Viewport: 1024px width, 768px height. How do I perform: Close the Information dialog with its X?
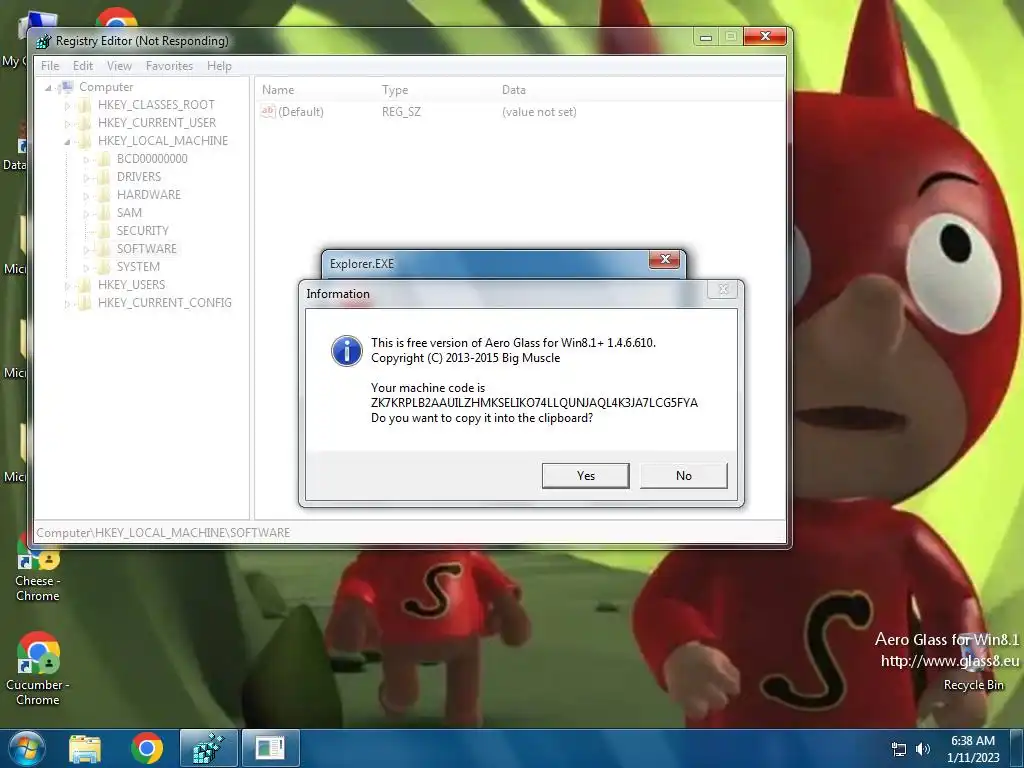(723, 289)
